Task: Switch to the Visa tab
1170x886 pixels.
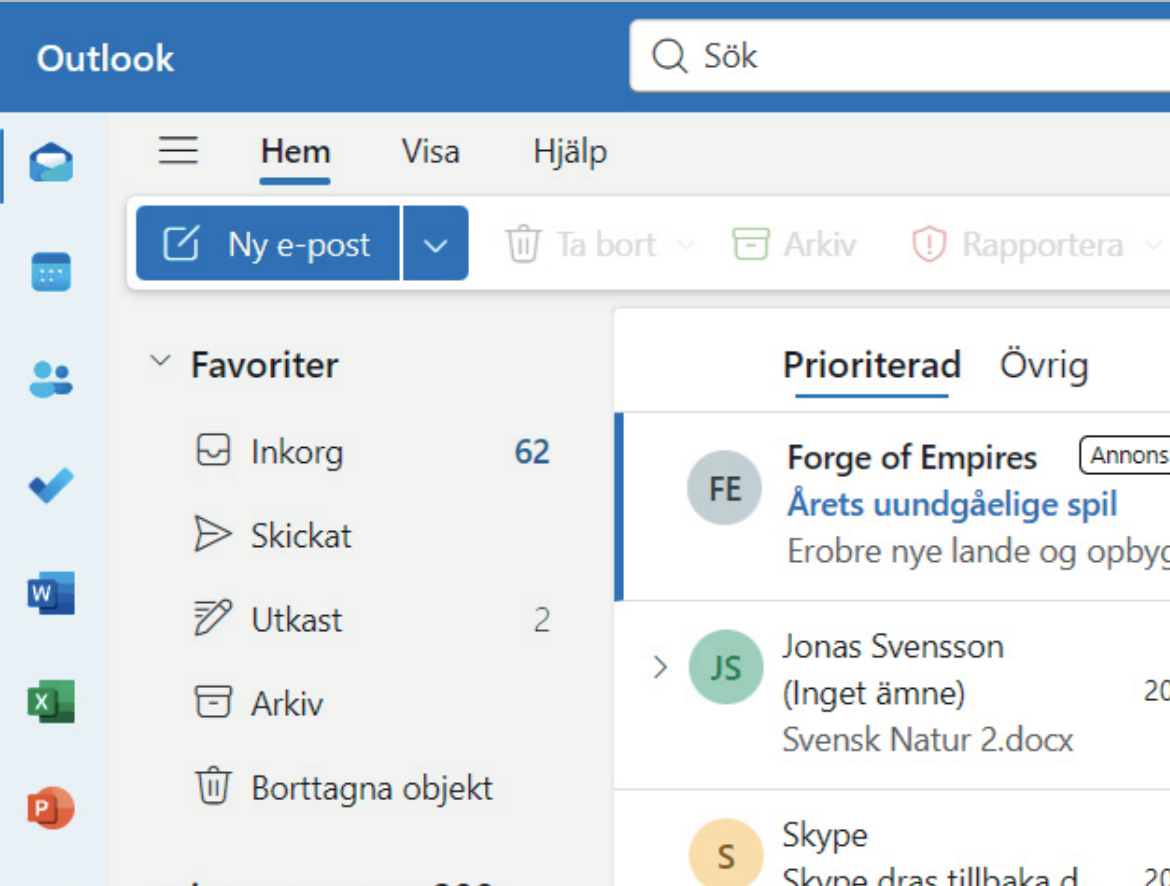Action: (430, 152)
